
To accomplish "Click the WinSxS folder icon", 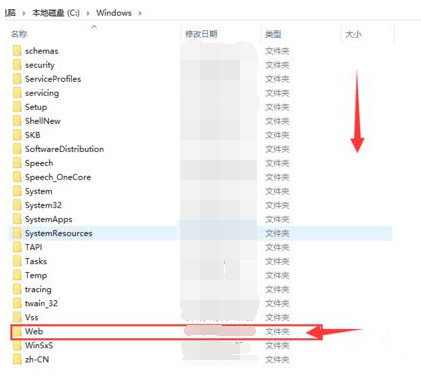I will [17, 345].
